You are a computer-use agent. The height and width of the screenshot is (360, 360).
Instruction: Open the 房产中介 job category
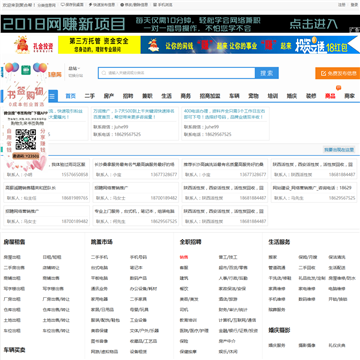click(227, 341)
